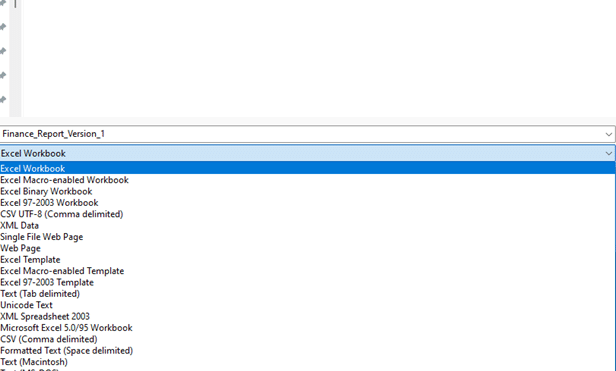Viewport: 616px width, 371px height.
Task: Select XML Spreadsheet 2003 option
Action: (308, 317)
